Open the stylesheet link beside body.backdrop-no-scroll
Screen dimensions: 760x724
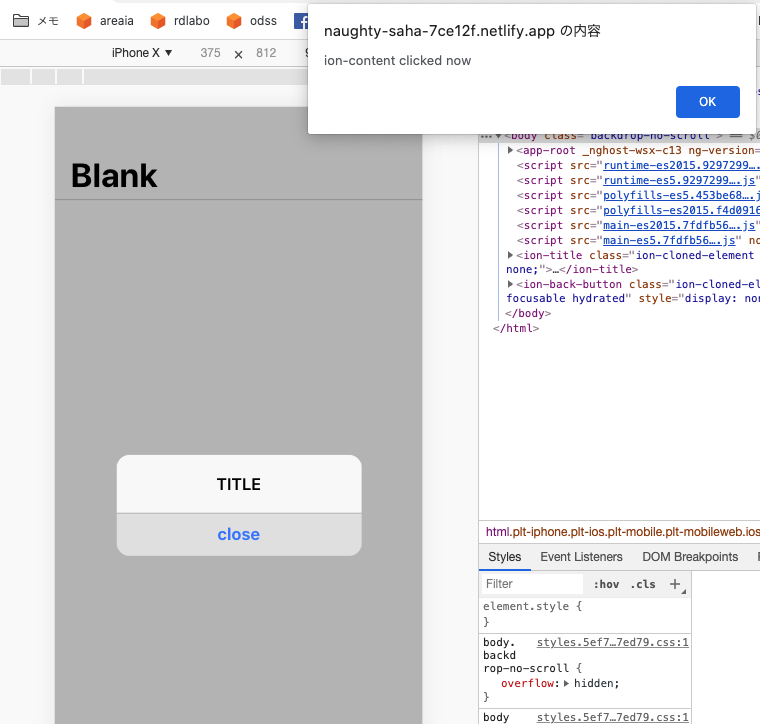612,642
